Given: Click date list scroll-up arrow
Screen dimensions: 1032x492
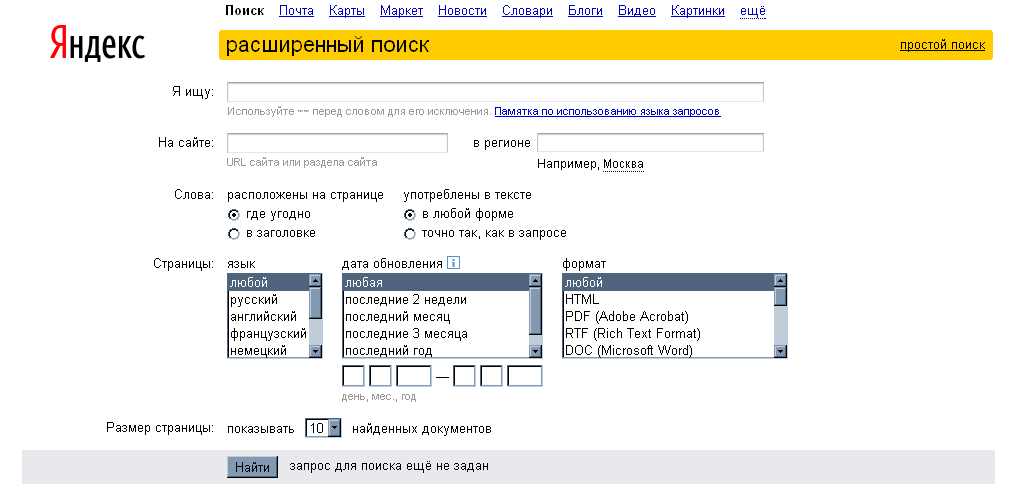Looking at the screenshot, I should 535,281.
